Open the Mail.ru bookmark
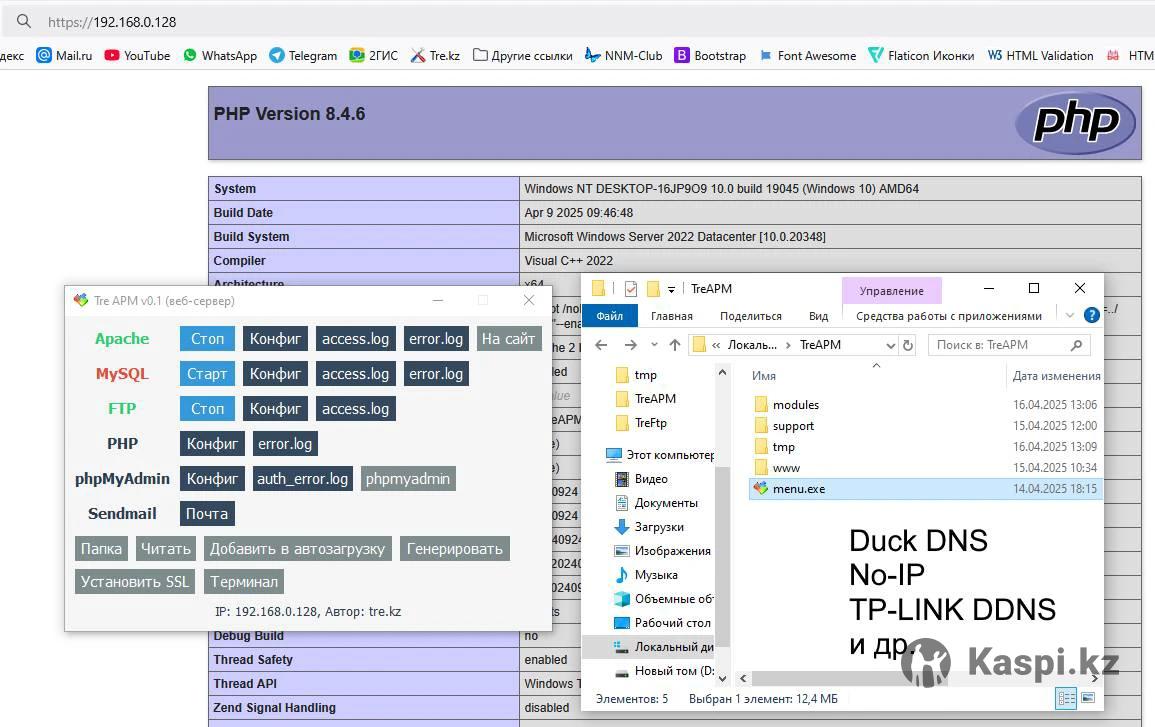This screenshot has height=727, width=1155. point(65,55)
